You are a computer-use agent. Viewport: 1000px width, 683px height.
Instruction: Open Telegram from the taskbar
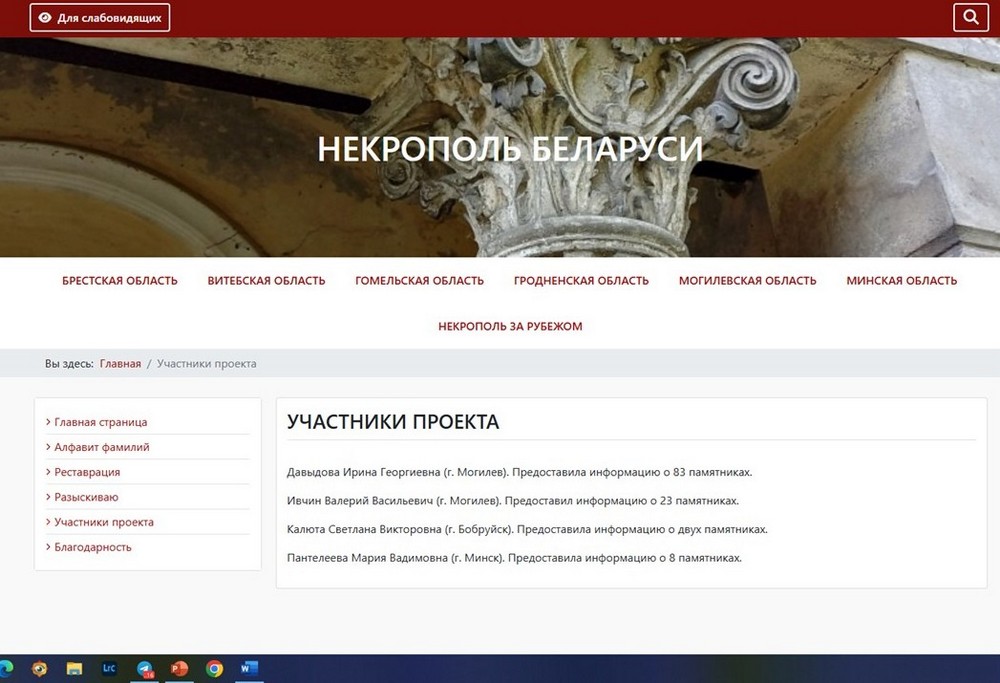pyautogui.click(x=145, y=668)
